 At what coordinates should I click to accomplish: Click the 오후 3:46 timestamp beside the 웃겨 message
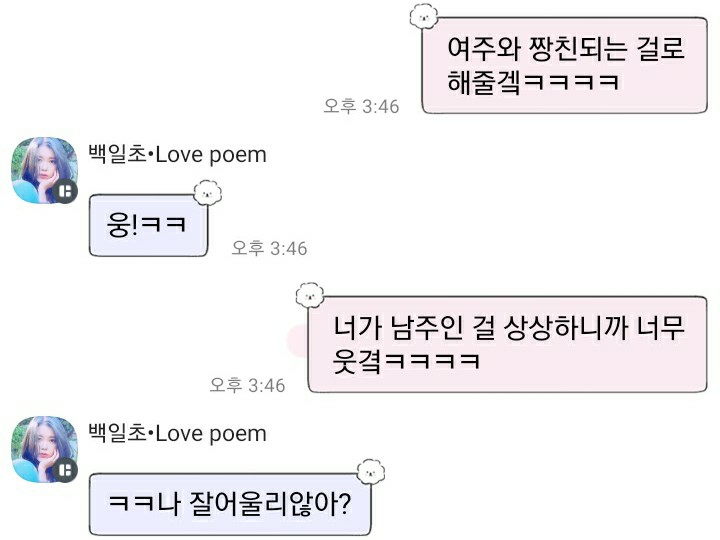[247, 385]
